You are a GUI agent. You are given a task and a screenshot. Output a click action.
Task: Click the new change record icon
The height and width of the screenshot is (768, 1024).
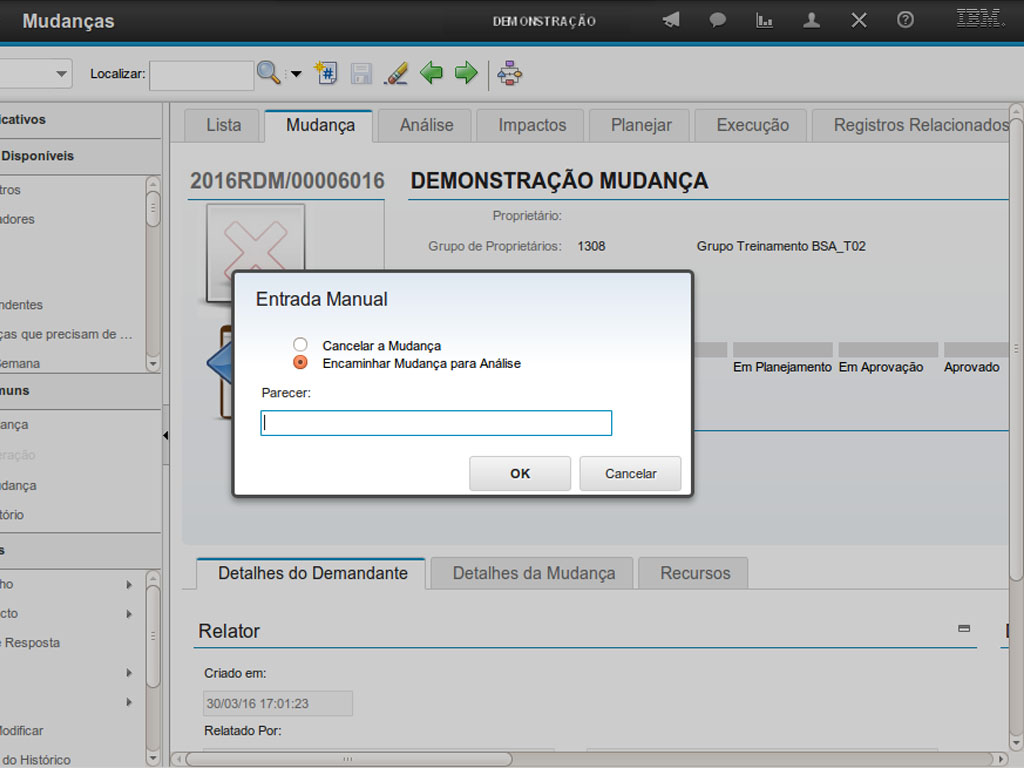(x=326, y=73)
